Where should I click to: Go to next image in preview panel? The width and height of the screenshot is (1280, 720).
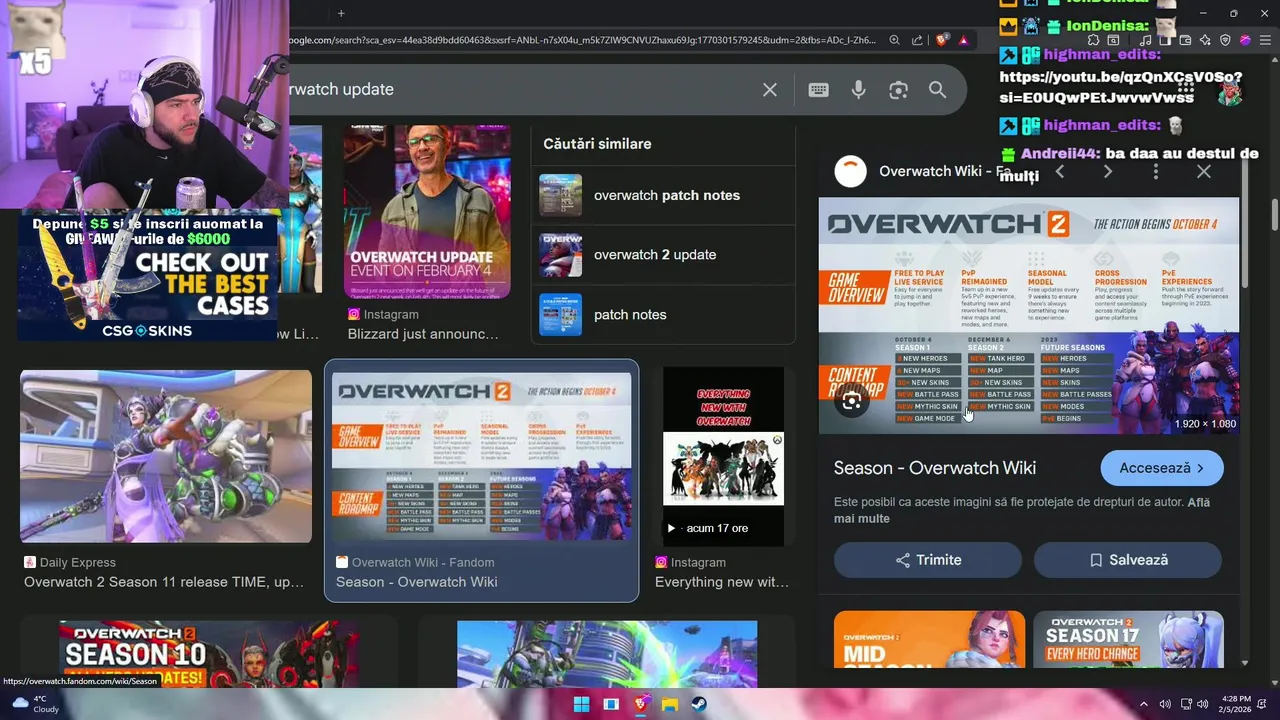1108,172
